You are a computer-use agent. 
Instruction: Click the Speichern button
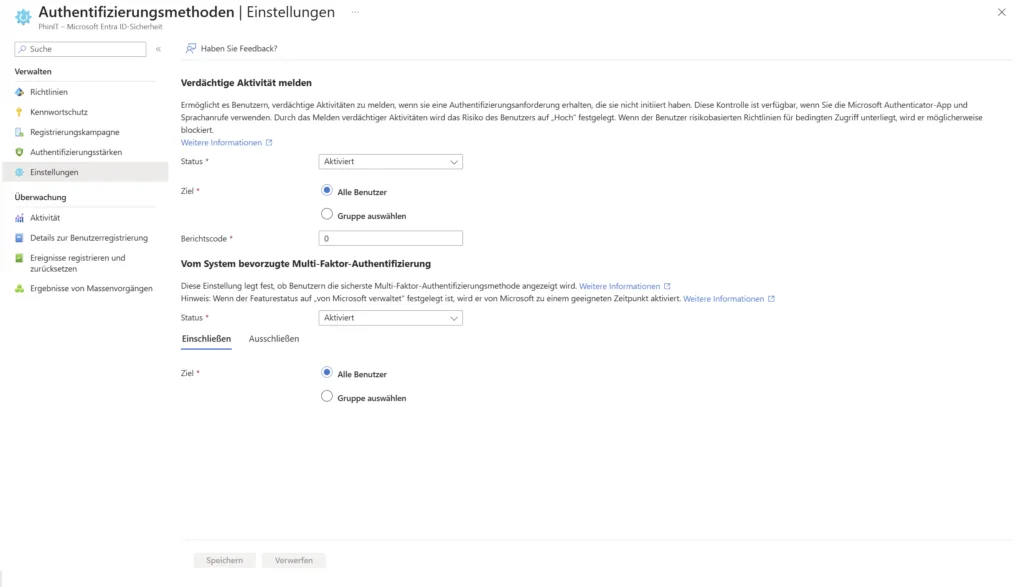click(224, 561)
